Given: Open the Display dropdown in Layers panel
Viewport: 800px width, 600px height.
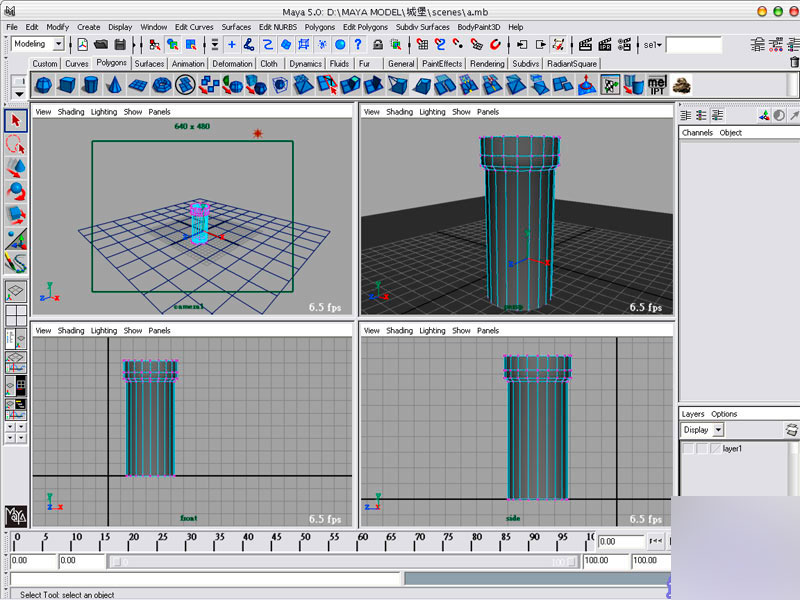Looking at the screenshot, I should [717, 430].
